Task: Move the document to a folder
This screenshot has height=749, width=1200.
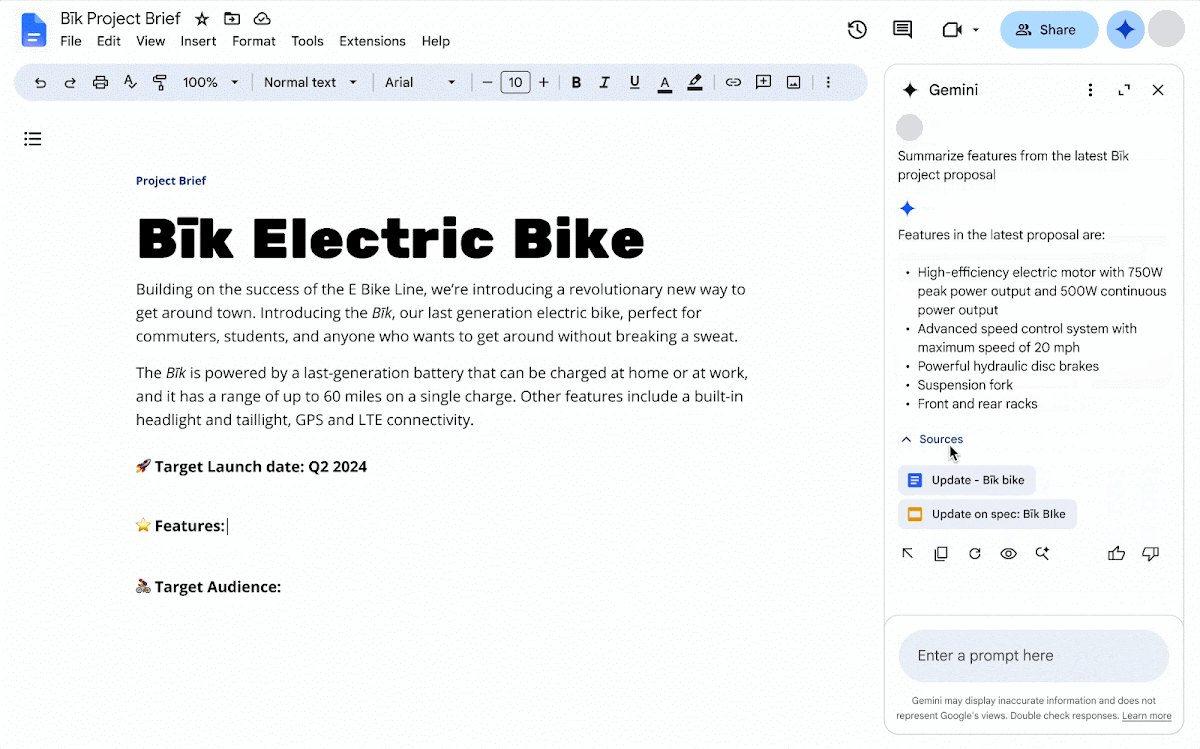Action: (x=232, y=19)
